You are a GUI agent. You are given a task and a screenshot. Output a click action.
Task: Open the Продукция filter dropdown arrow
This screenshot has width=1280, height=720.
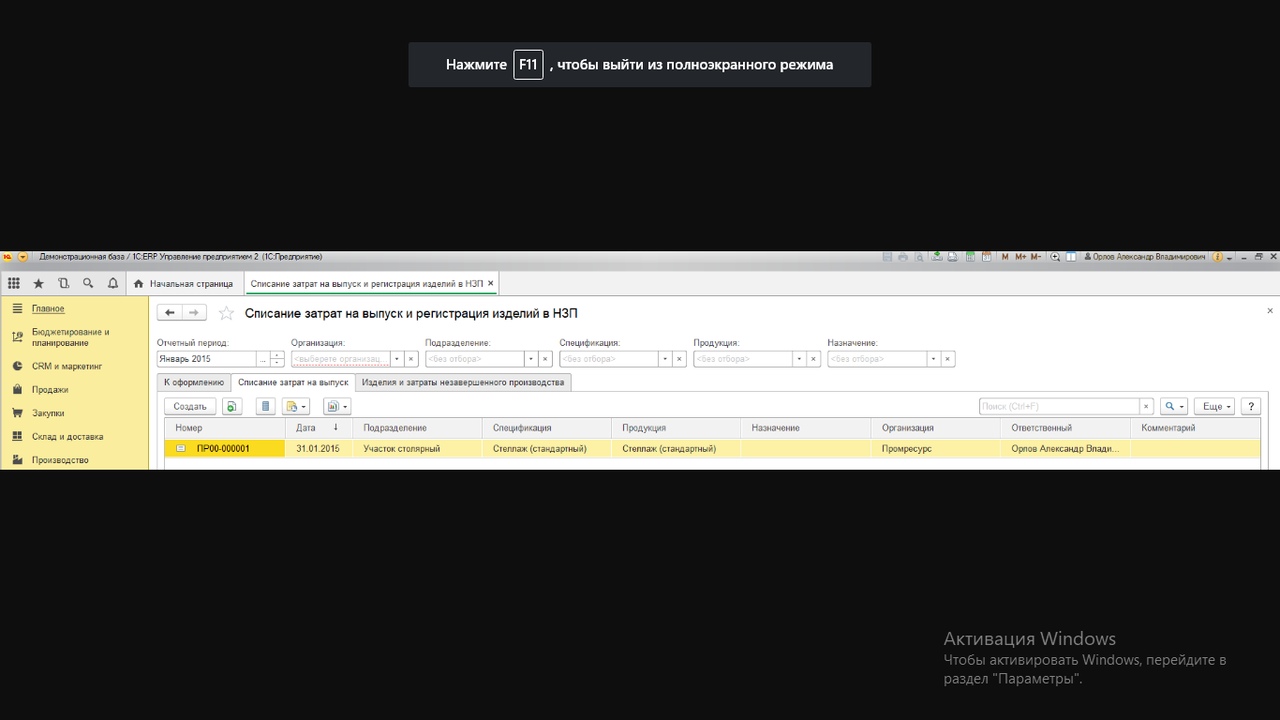click(798, 359)
